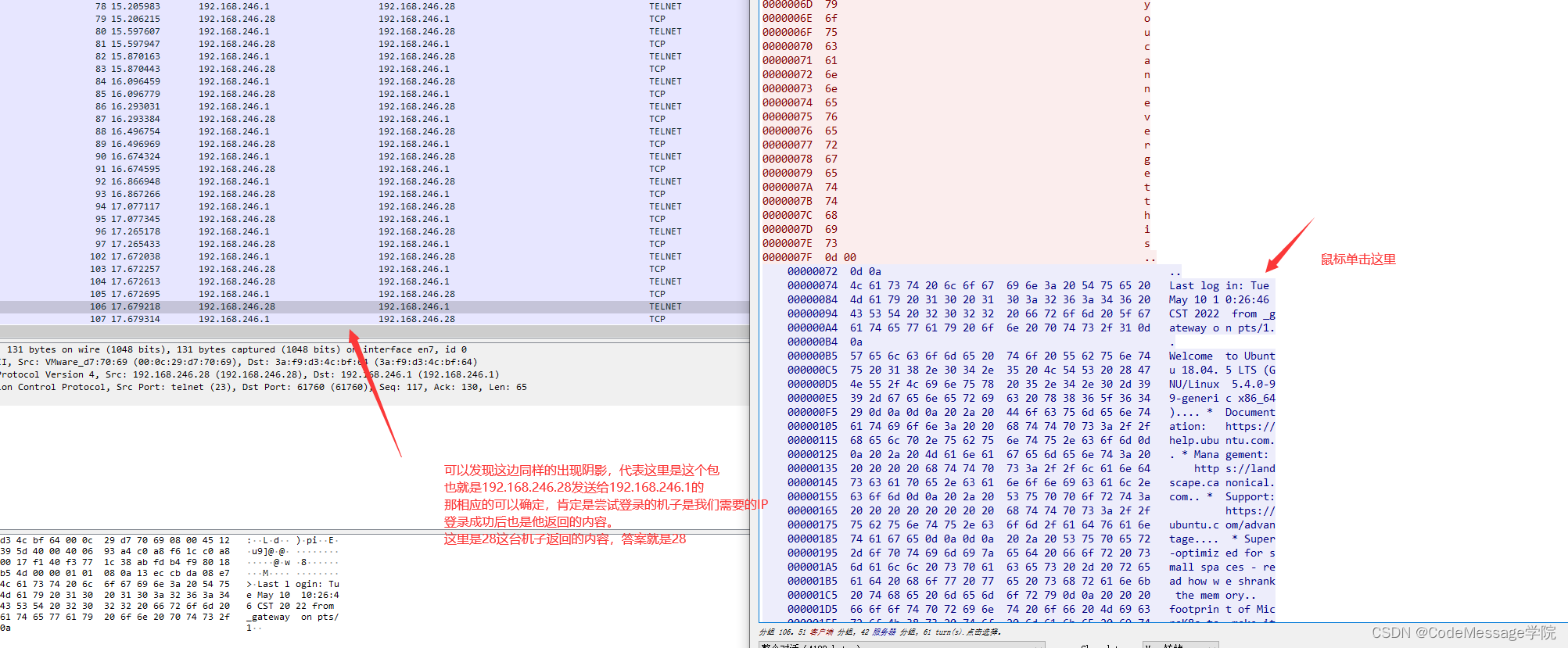Select packet 91 at time 16.674595
Screen dimensions: 1568x648
(375, 169)
